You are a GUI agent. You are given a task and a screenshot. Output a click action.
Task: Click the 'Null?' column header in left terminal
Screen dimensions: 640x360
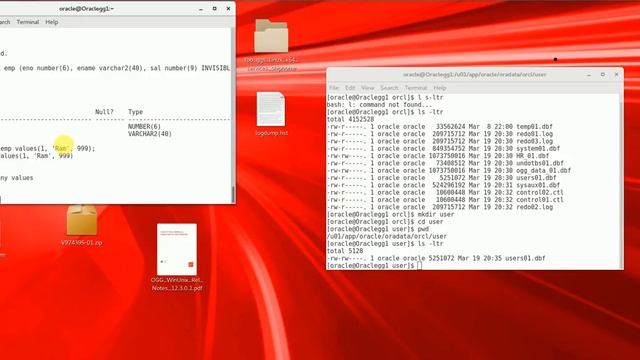coord(104,112)
